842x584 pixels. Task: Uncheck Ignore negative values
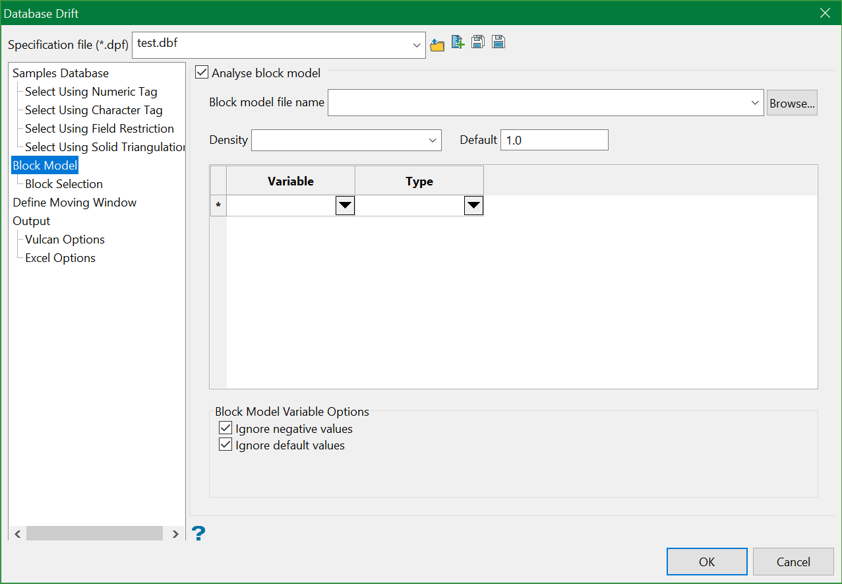tap(226, 428)
